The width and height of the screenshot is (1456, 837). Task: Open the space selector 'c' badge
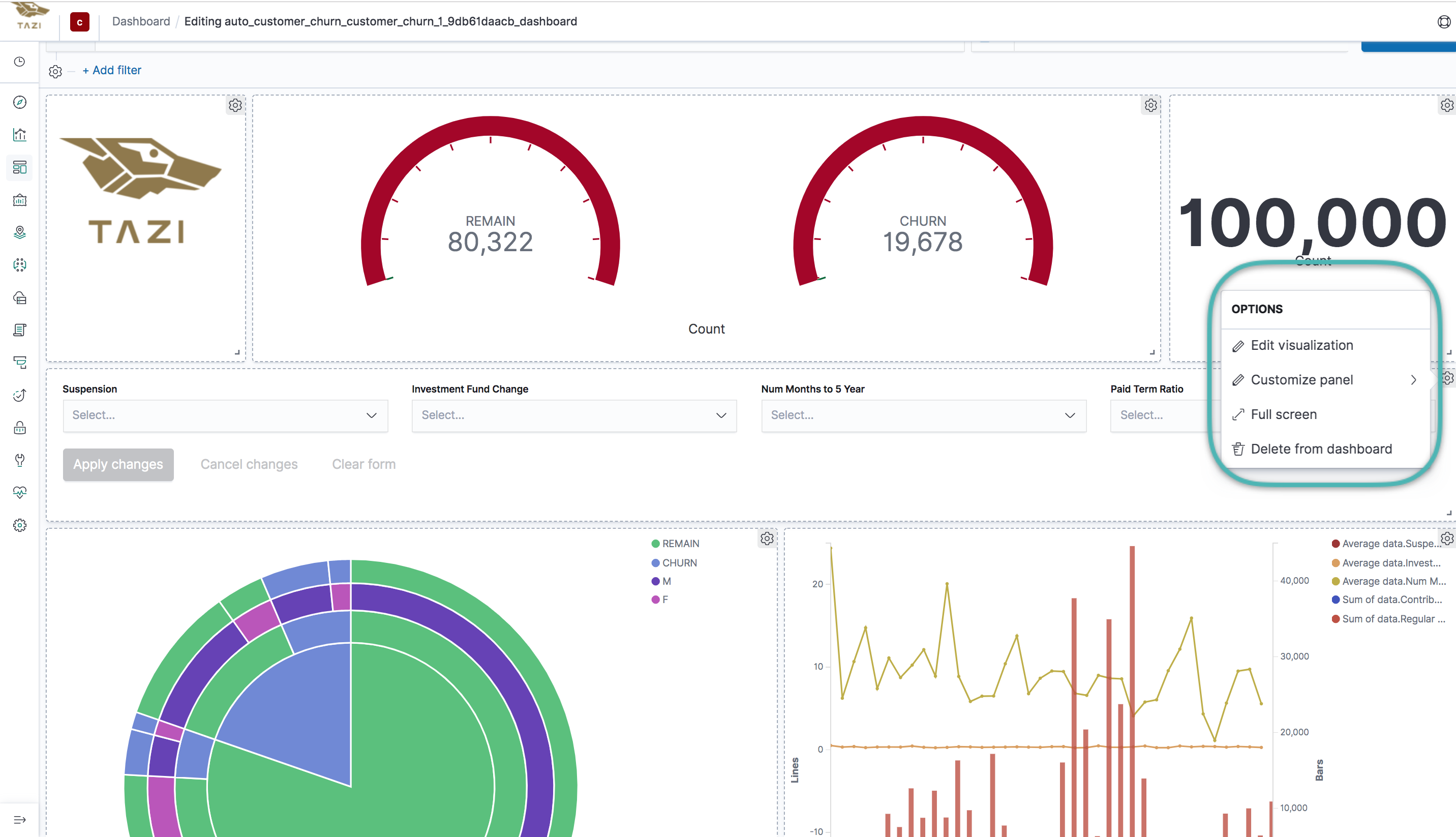pos(80,22)
